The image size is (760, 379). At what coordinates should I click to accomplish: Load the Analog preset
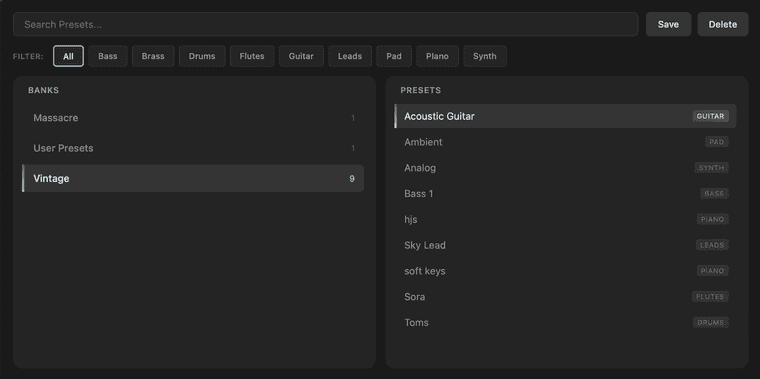click(565, 168)
